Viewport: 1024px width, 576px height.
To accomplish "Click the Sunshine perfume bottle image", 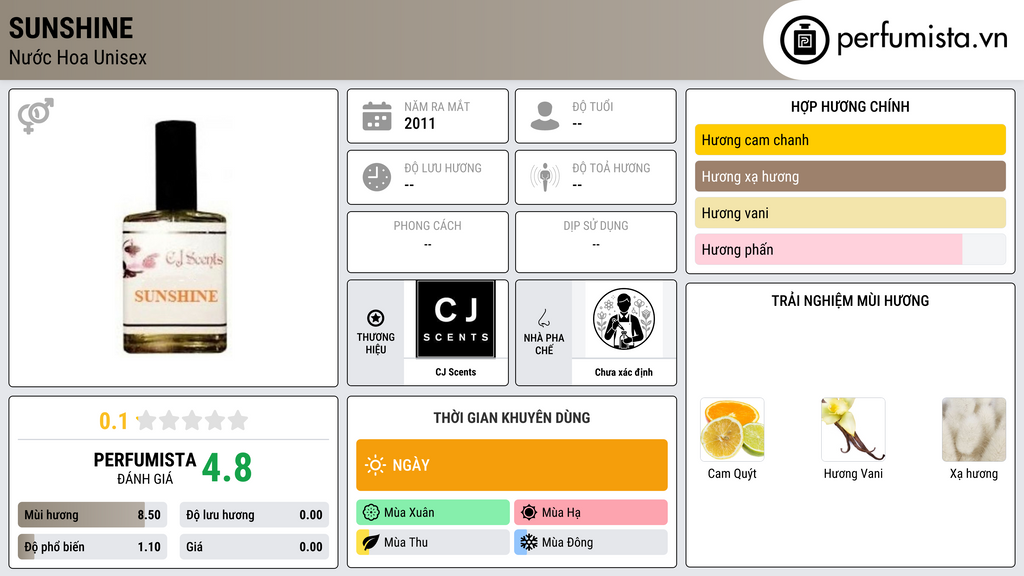I will point(175,237).
